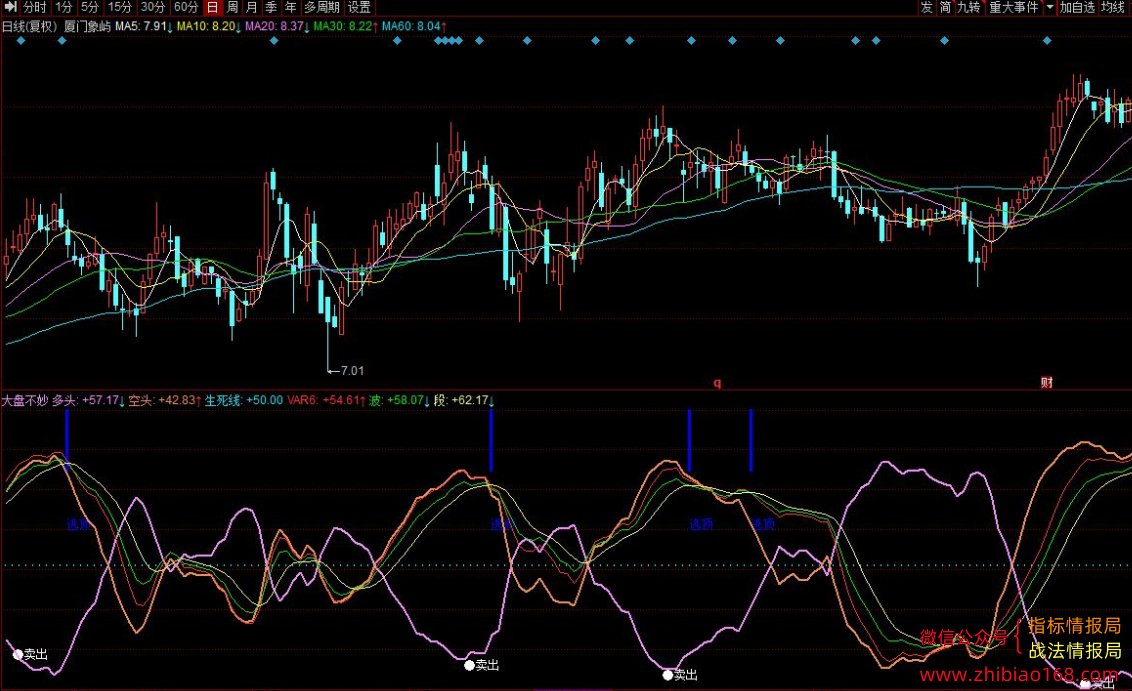Click the rightmost blue 逃顶 vertical bar
1132x691 pixels.
[x=751, y=440]
